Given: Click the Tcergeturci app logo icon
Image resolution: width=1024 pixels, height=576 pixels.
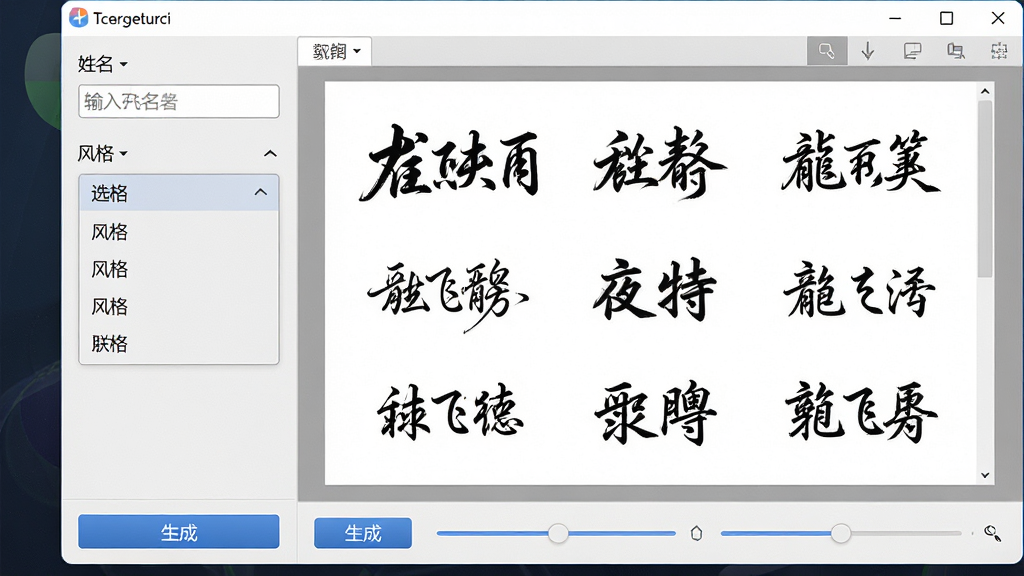Looking at the screenshot, I should (78, 18).
